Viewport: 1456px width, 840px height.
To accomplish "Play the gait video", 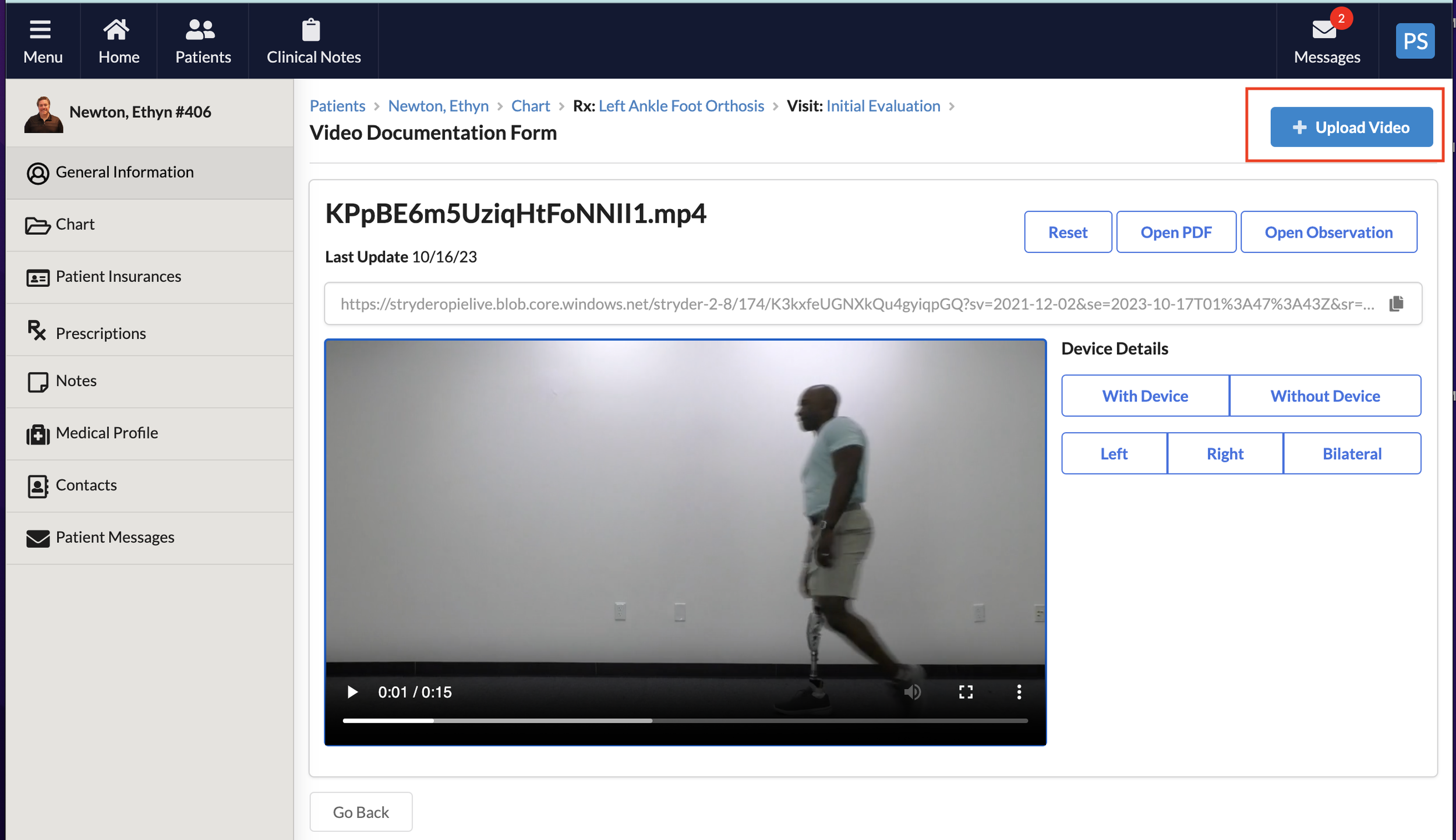I will click(x=352, y=692).
